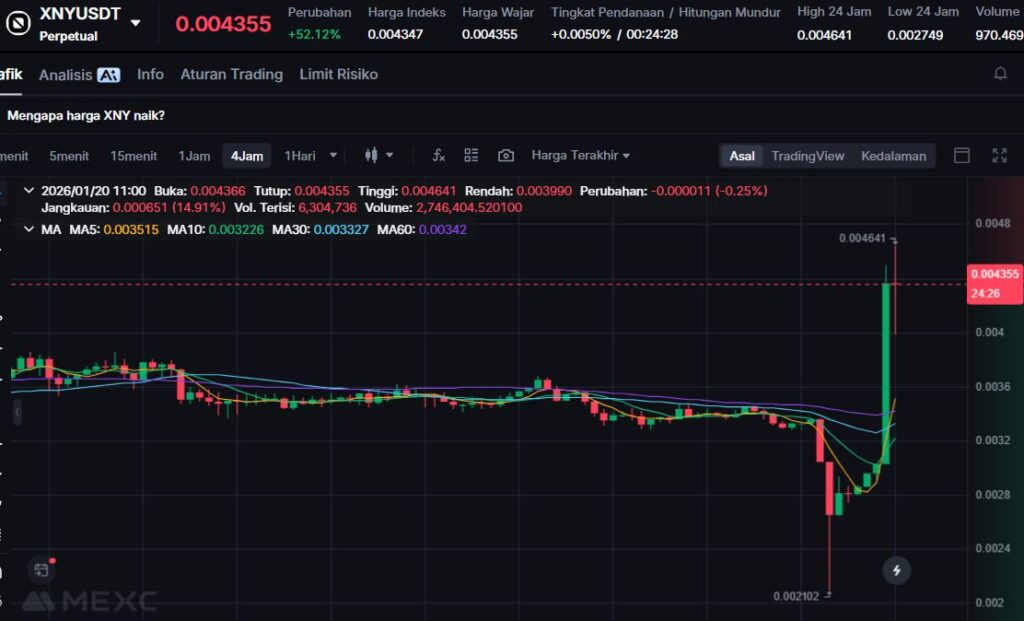Click the panel layout icon
Image resolution: width=1024 pixels, height=621 pixels.
coord(962,155)
